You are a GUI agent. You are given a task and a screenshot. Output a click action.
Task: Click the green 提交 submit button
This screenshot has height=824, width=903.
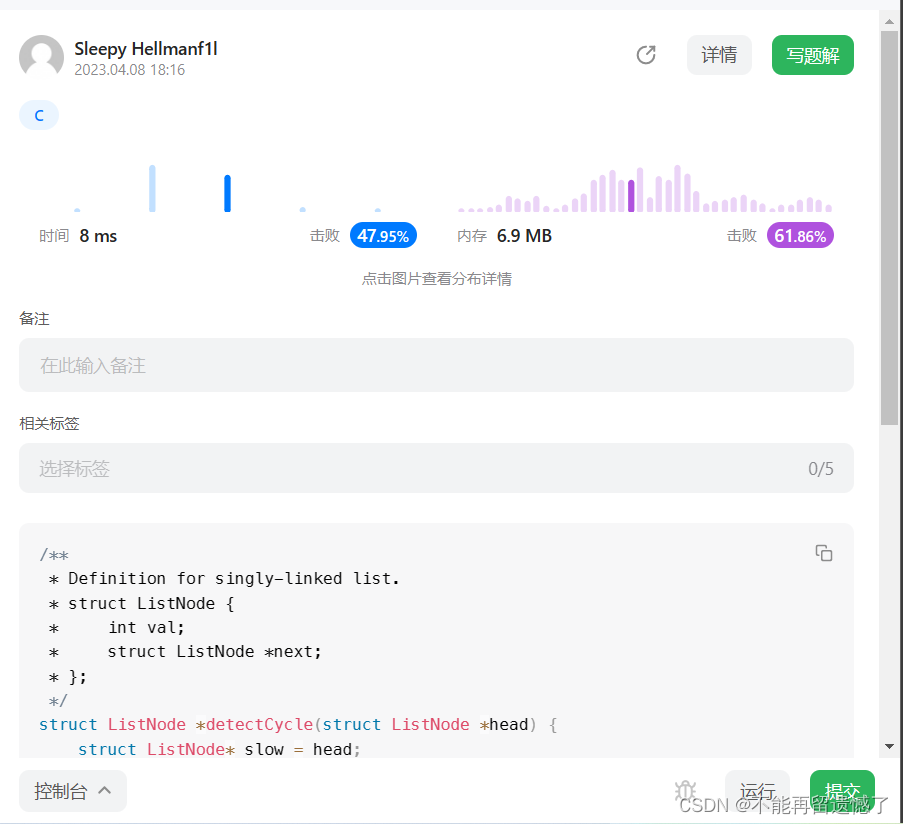pos(842,791)
